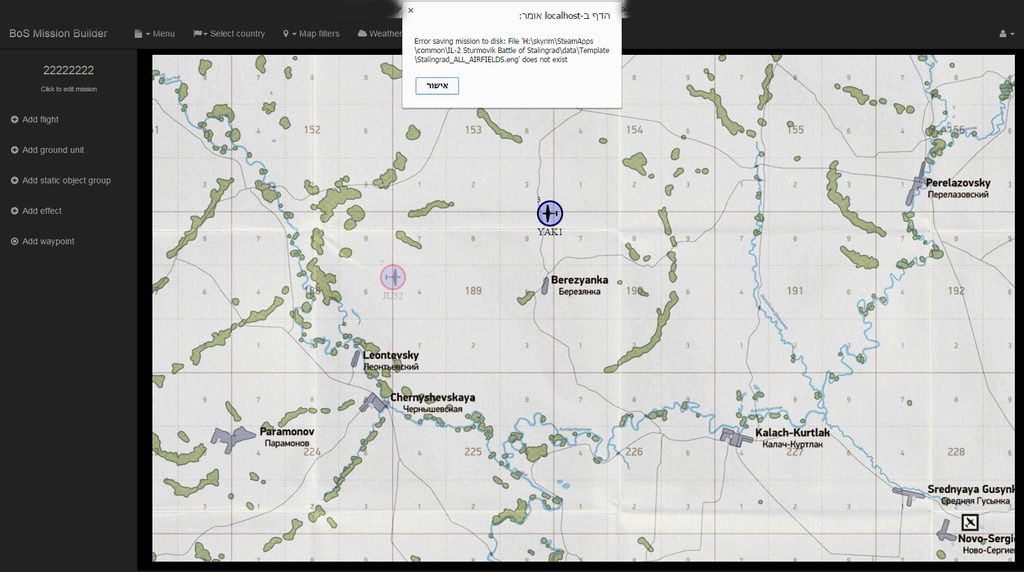This screenshot has width=1024, height=572.
Task: Open the Menu dropdown
Action: click(154, 34)
